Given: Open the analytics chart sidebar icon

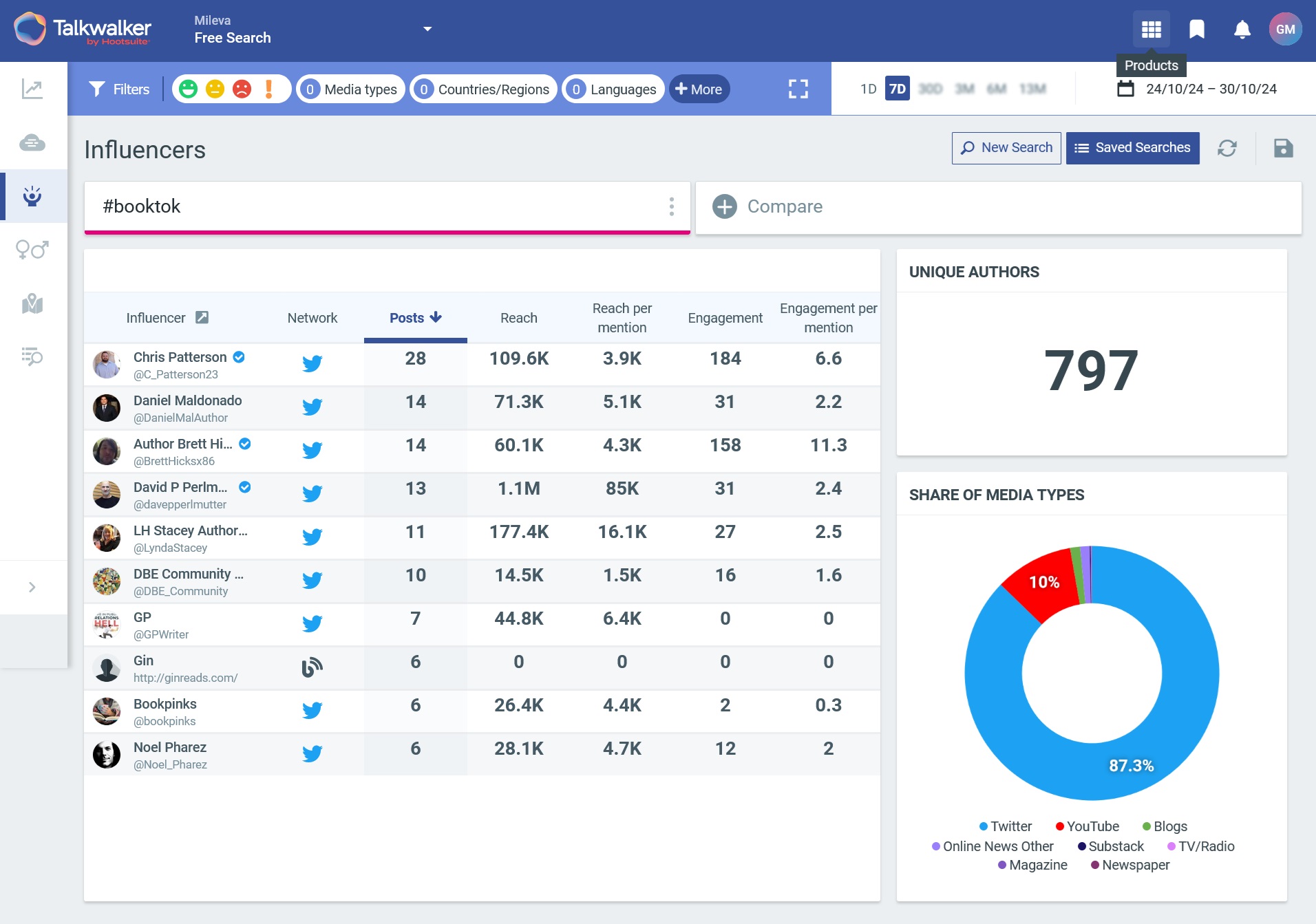Looking at the screenshot, I should 32,89.
